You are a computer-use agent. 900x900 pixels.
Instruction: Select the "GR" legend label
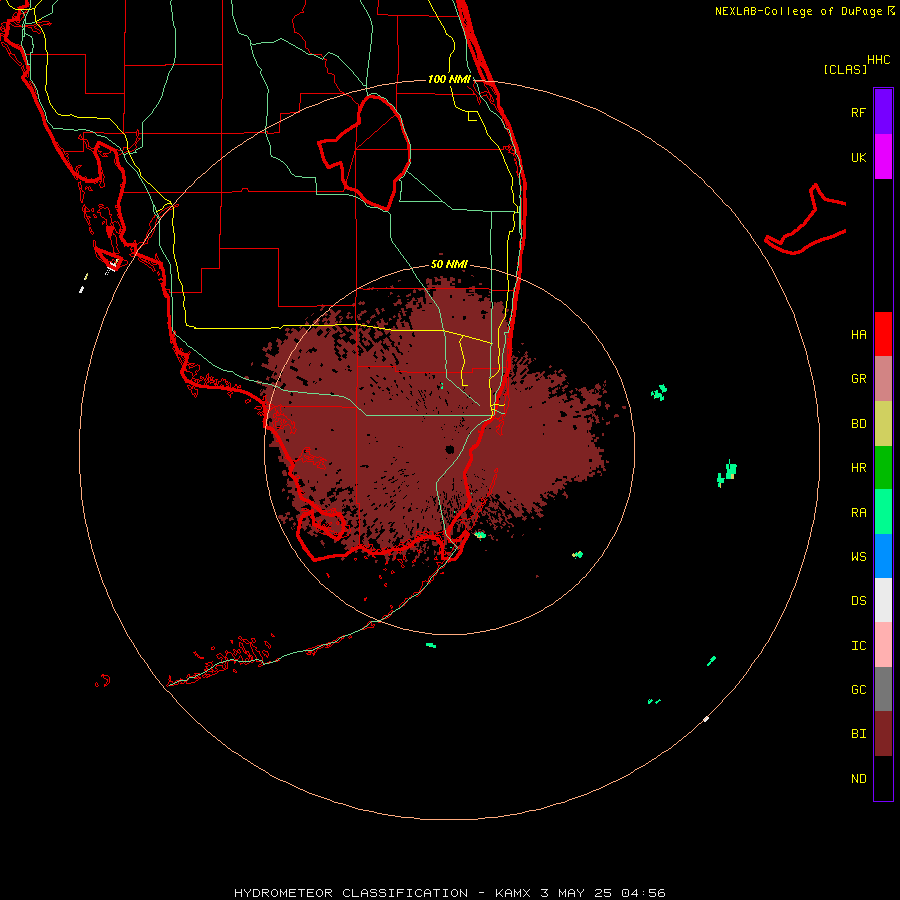858,379
